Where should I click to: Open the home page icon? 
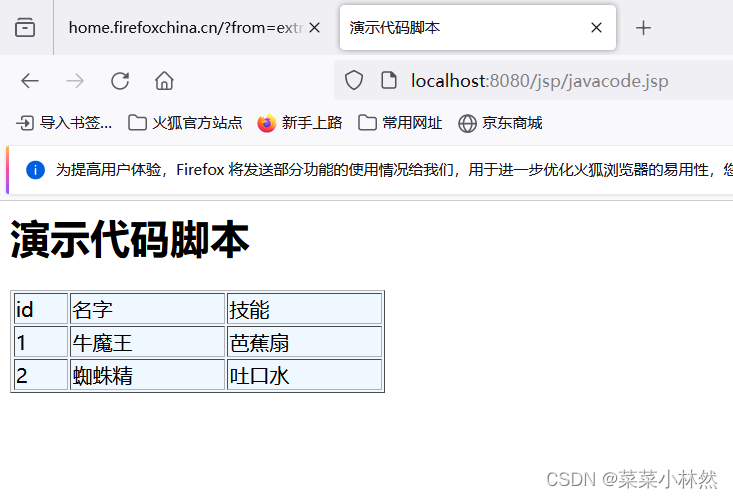click(x=164, y=81)
